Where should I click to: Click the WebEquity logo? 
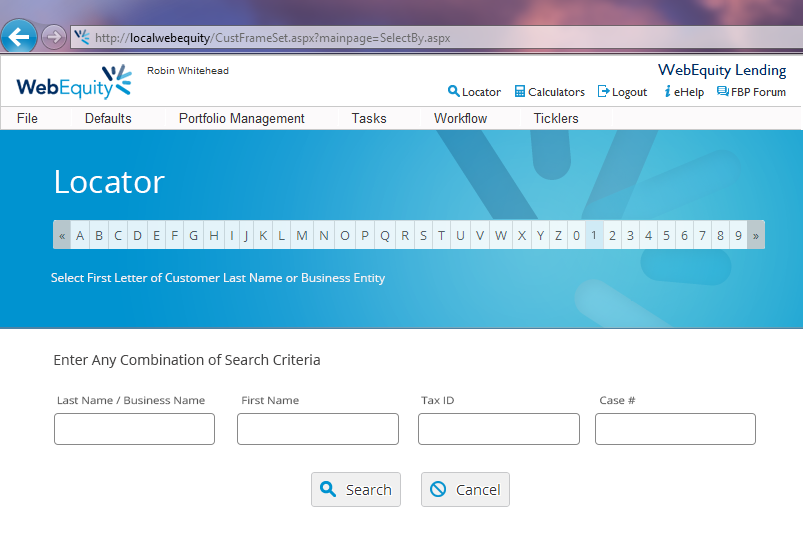(74, 83)
